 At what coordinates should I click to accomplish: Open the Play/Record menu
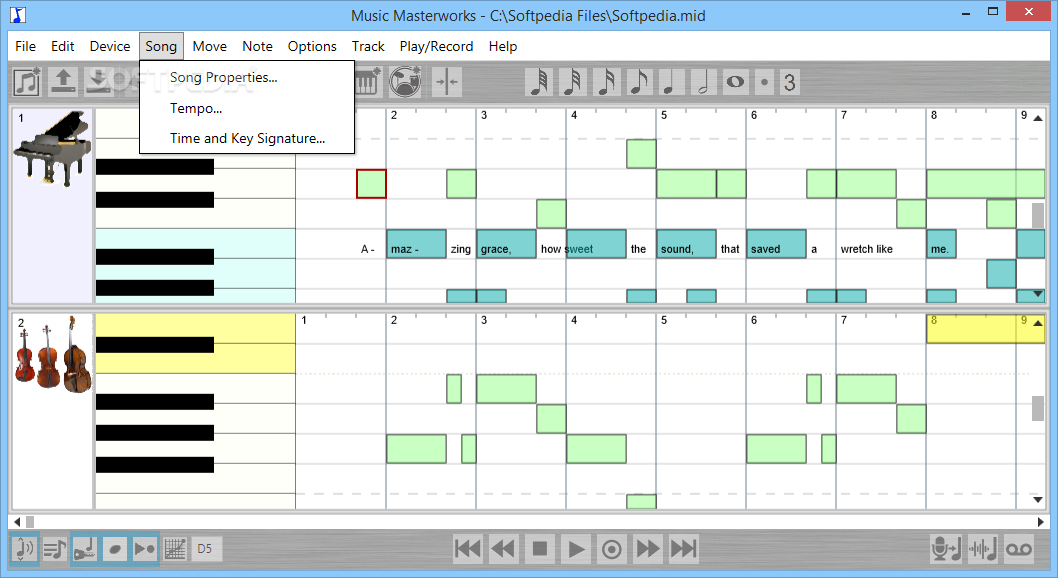436,46
